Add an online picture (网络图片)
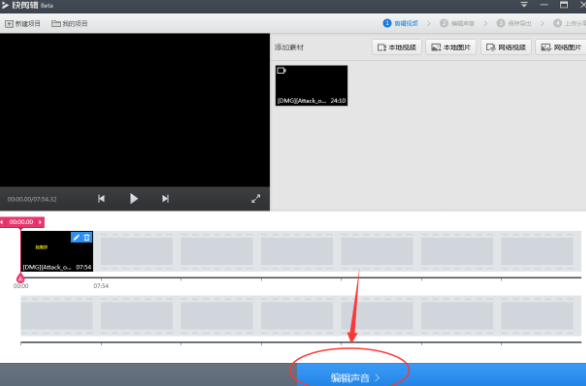Viewport: 586px width, 386px height. 561,47
